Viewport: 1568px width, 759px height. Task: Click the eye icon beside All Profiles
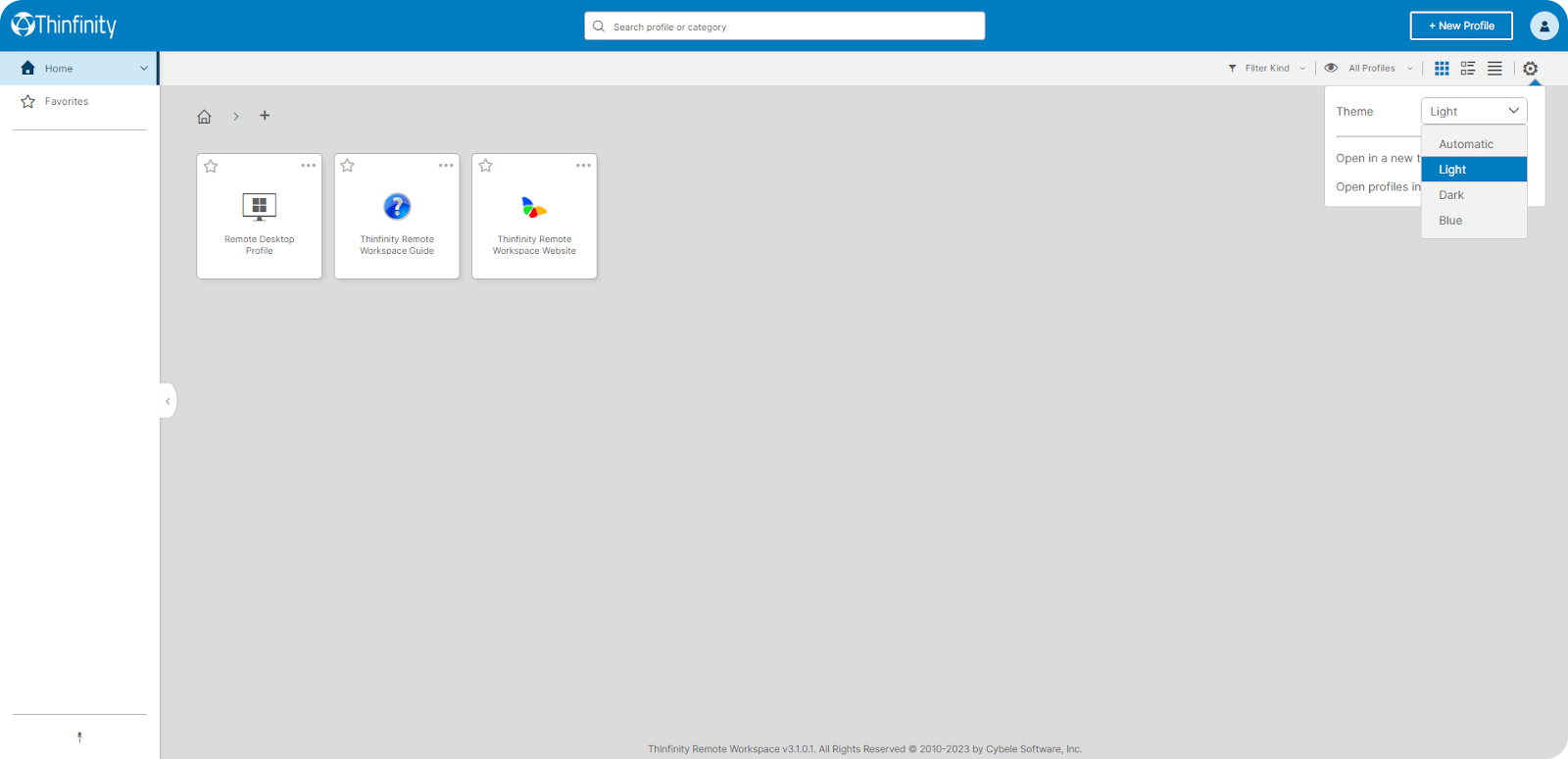pos(1331,69)
